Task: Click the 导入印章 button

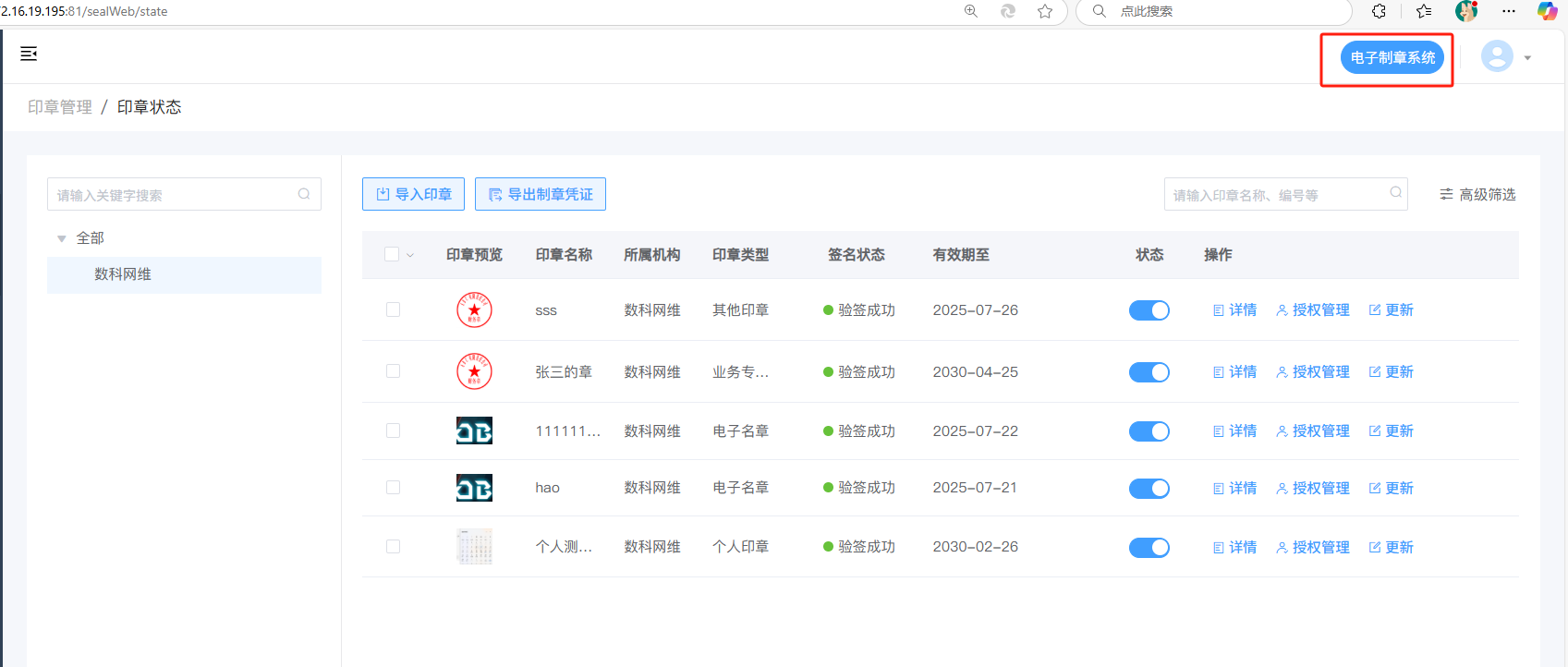Action: click(413, 194)
